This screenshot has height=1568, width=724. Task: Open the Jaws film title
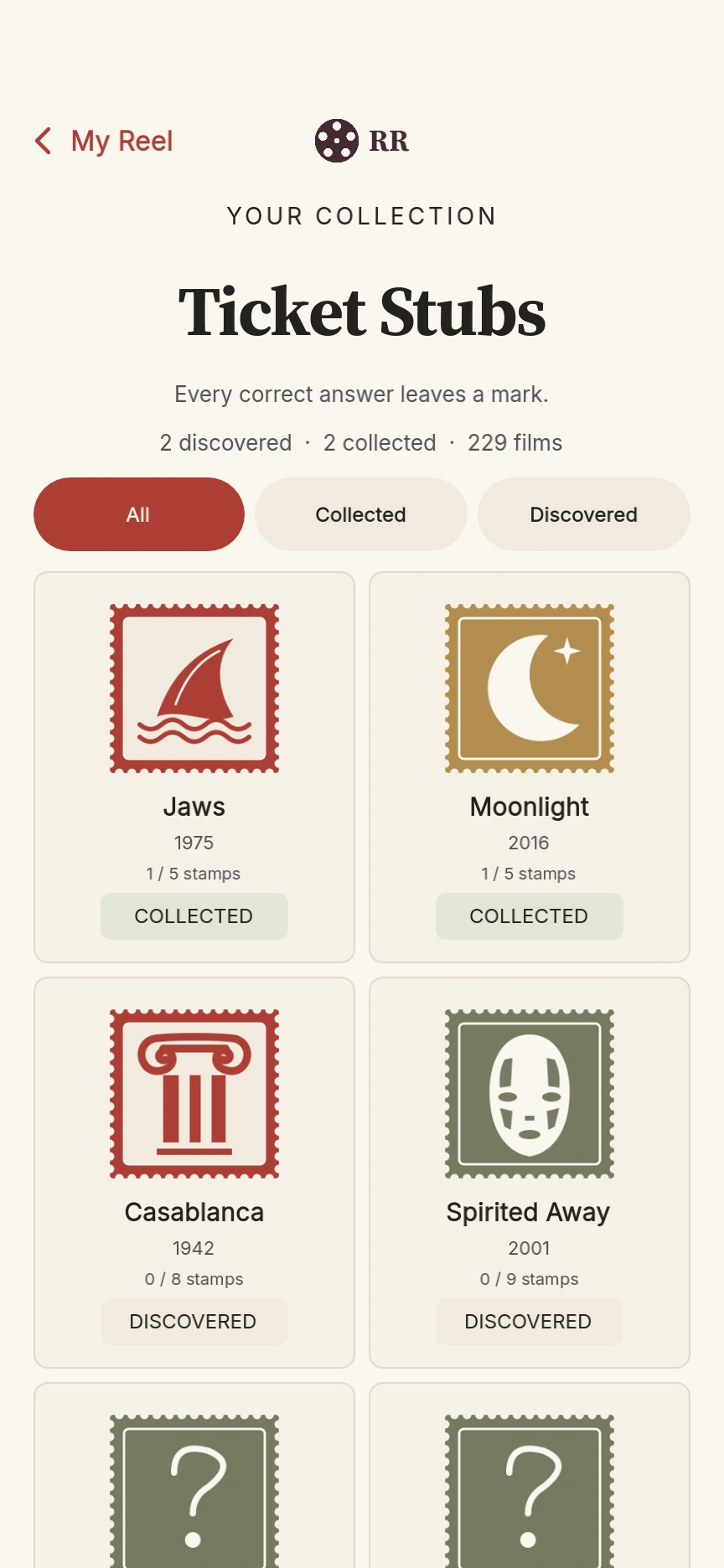pyautogui.click(x=194, y=807)
